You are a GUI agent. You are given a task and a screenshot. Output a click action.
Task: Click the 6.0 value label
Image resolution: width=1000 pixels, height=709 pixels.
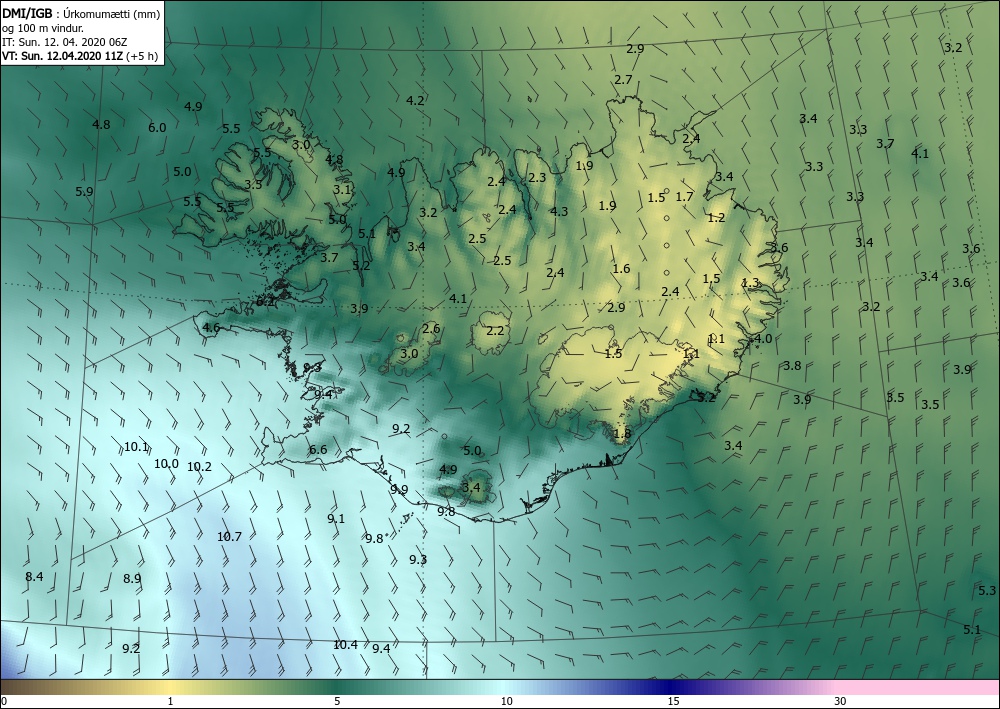[x=157, y=128]
